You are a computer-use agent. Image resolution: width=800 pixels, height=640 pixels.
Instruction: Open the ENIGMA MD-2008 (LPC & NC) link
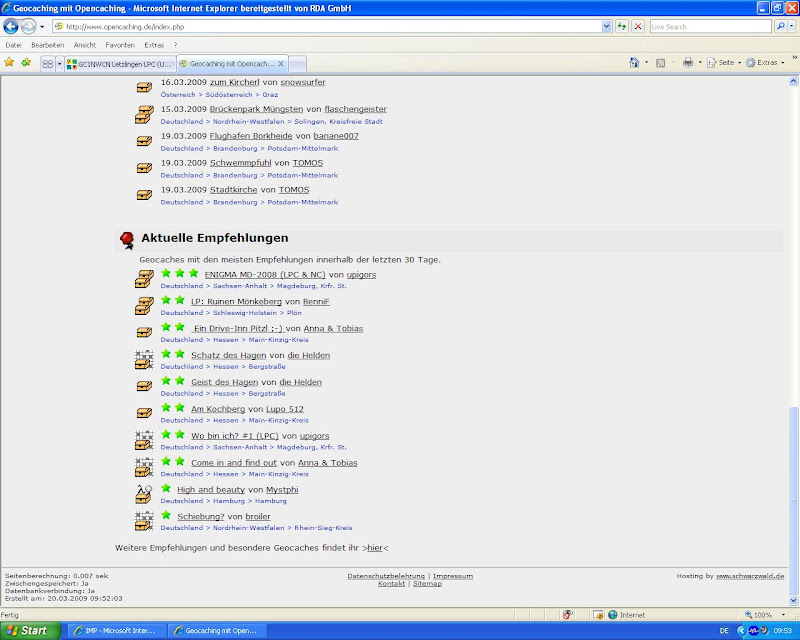265,275
